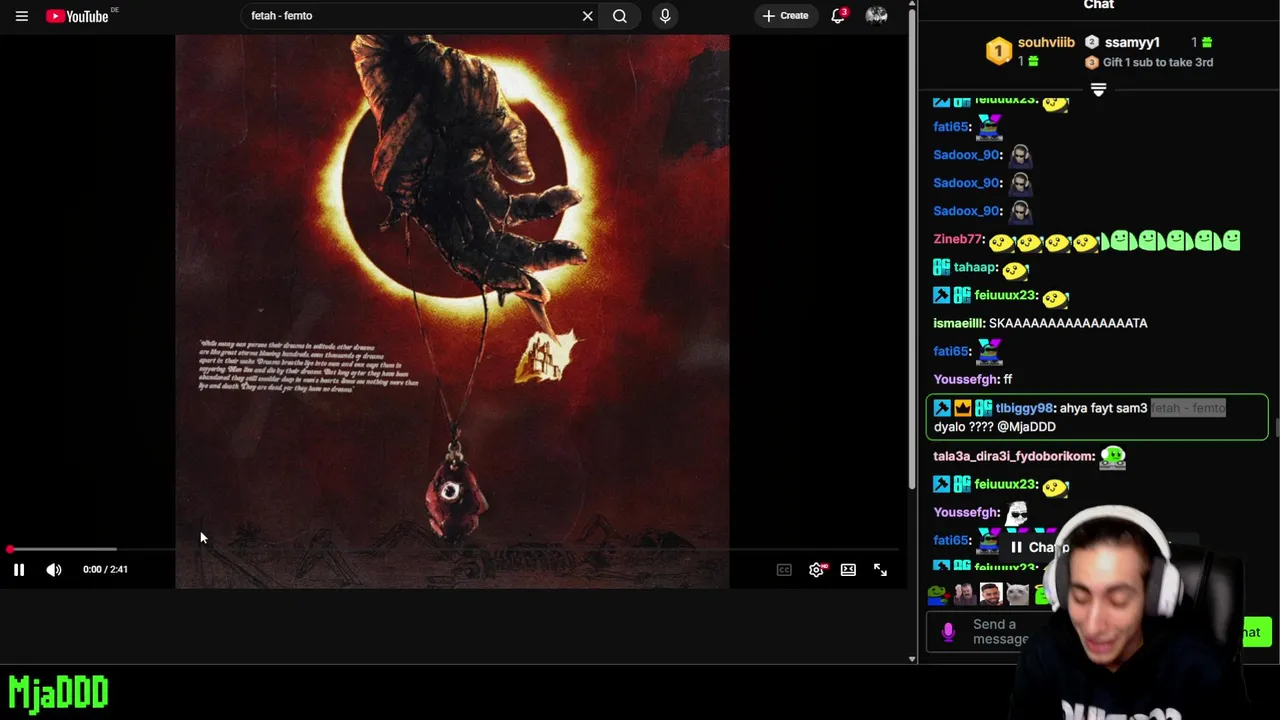Click Youssefgh's 'ff' message username

(966, 379)
